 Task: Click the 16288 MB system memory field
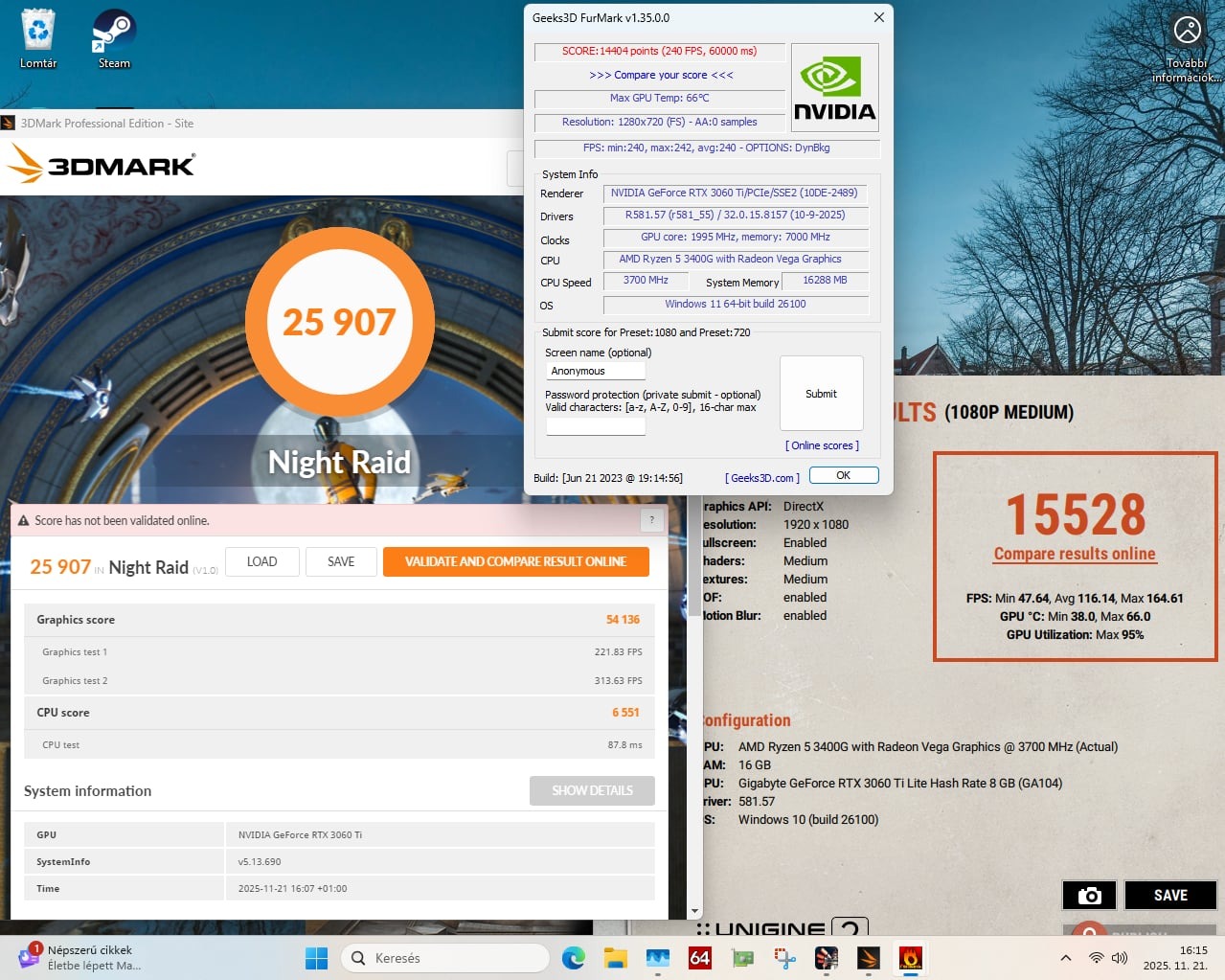coord(825,280)
